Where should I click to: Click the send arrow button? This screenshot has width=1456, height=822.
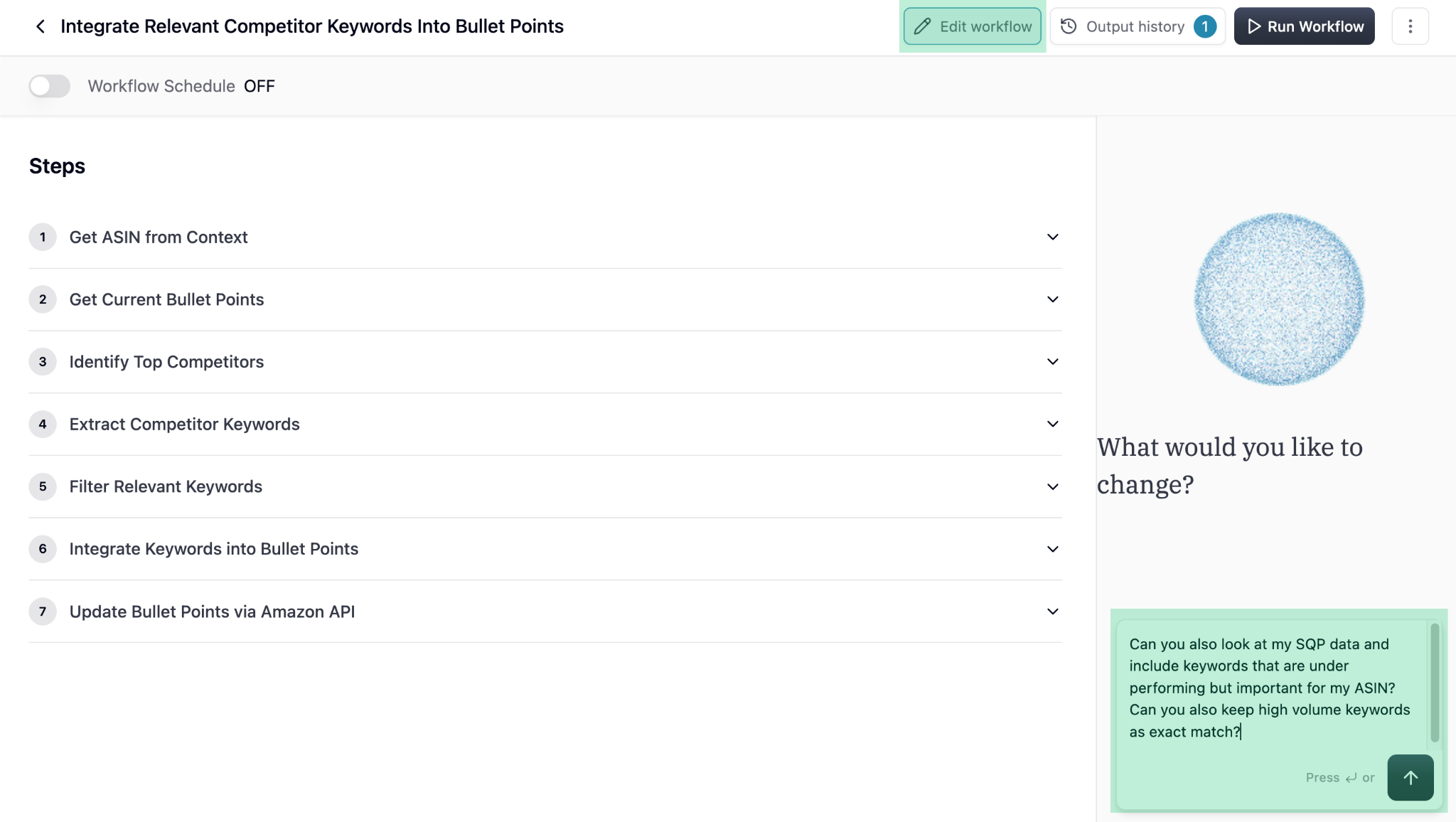tap(1410, 777)
